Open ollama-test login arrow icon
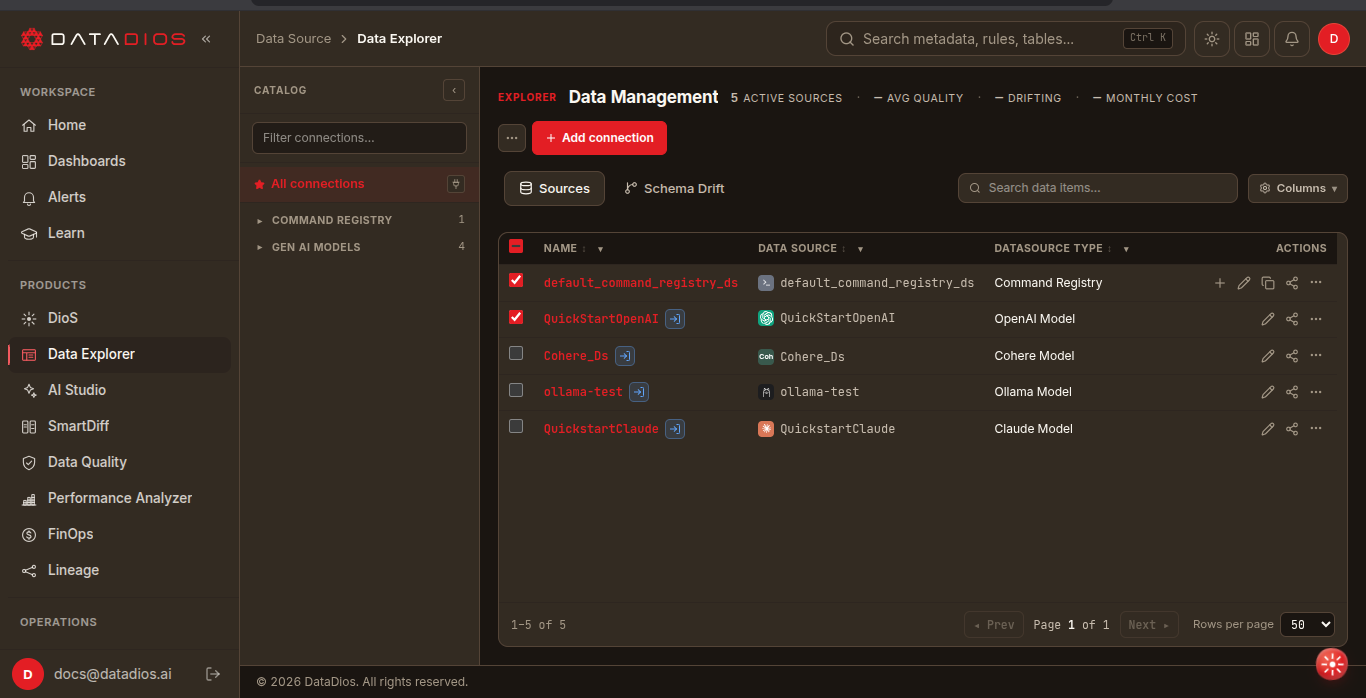Viewport: 1366px width, 698px height. pos(639,392)
